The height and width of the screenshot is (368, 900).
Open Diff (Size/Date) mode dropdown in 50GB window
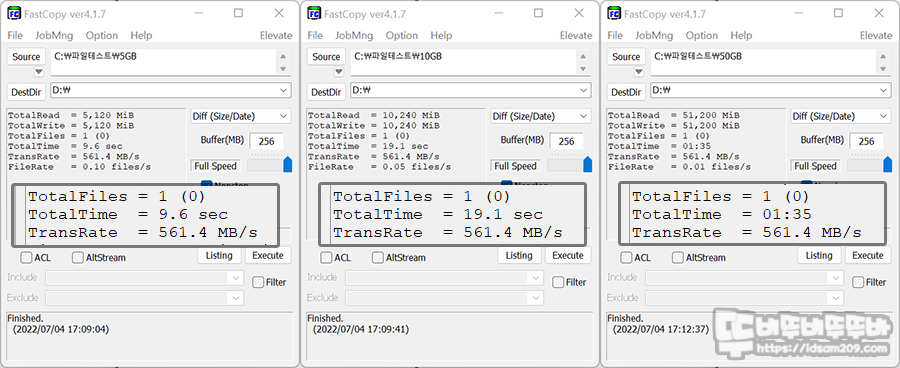841,116
